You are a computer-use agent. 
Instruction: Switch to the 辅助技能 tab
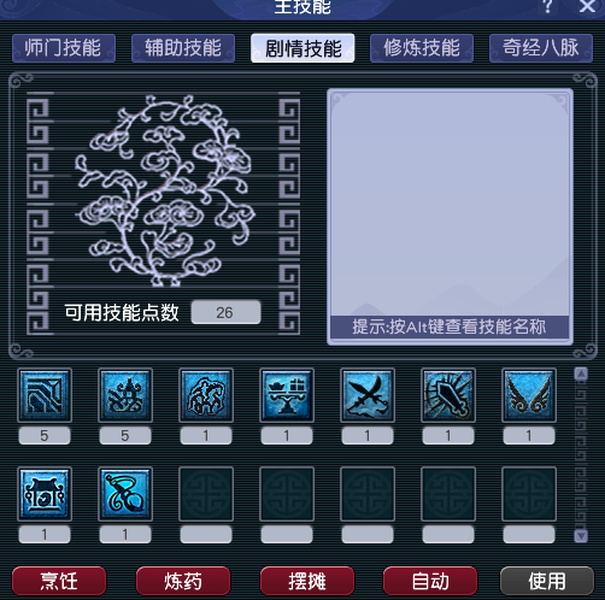(x=183, y=48)
